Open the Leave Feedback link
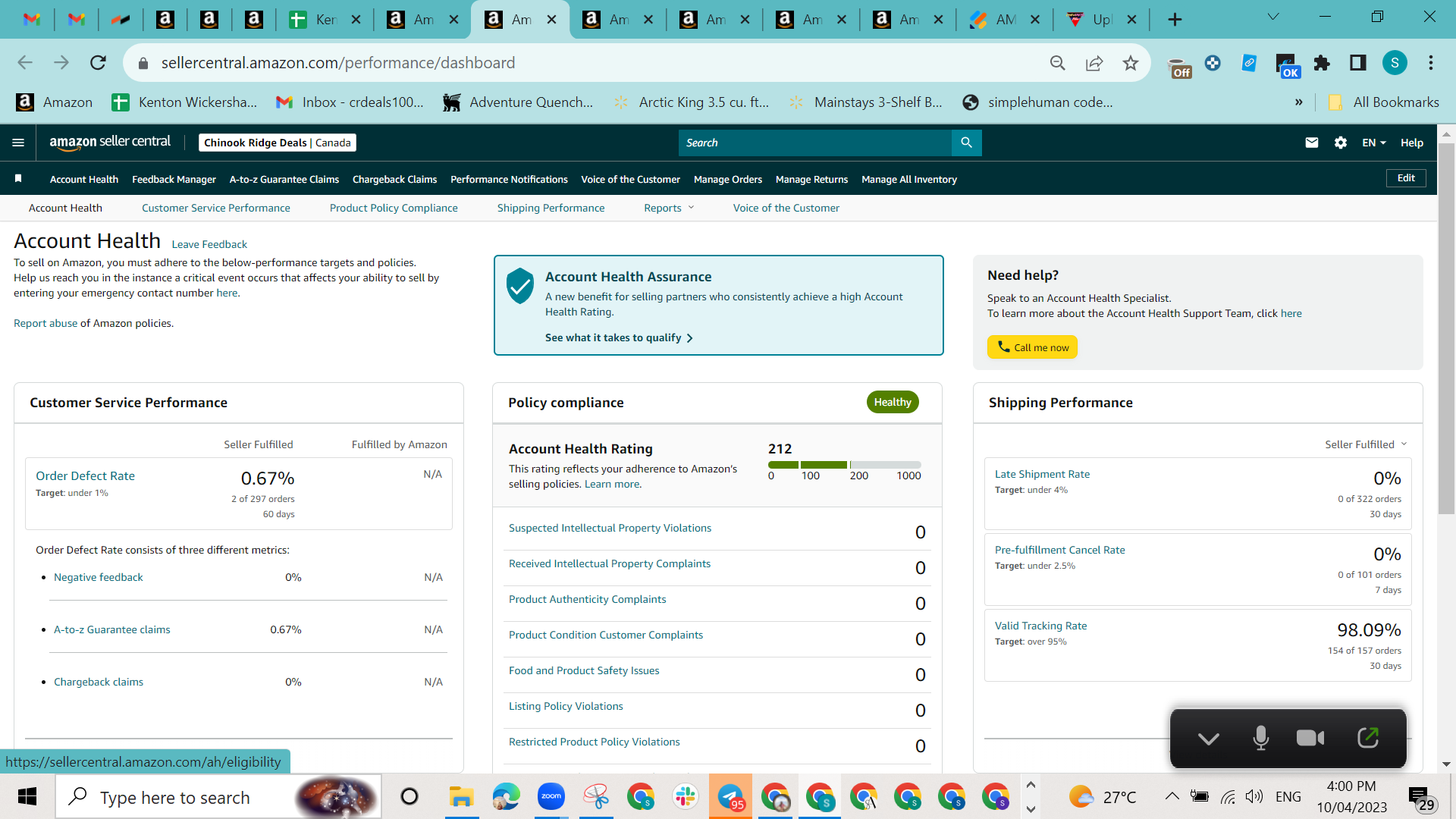This screenshot has width=1456, height=819. pos(209,244)
